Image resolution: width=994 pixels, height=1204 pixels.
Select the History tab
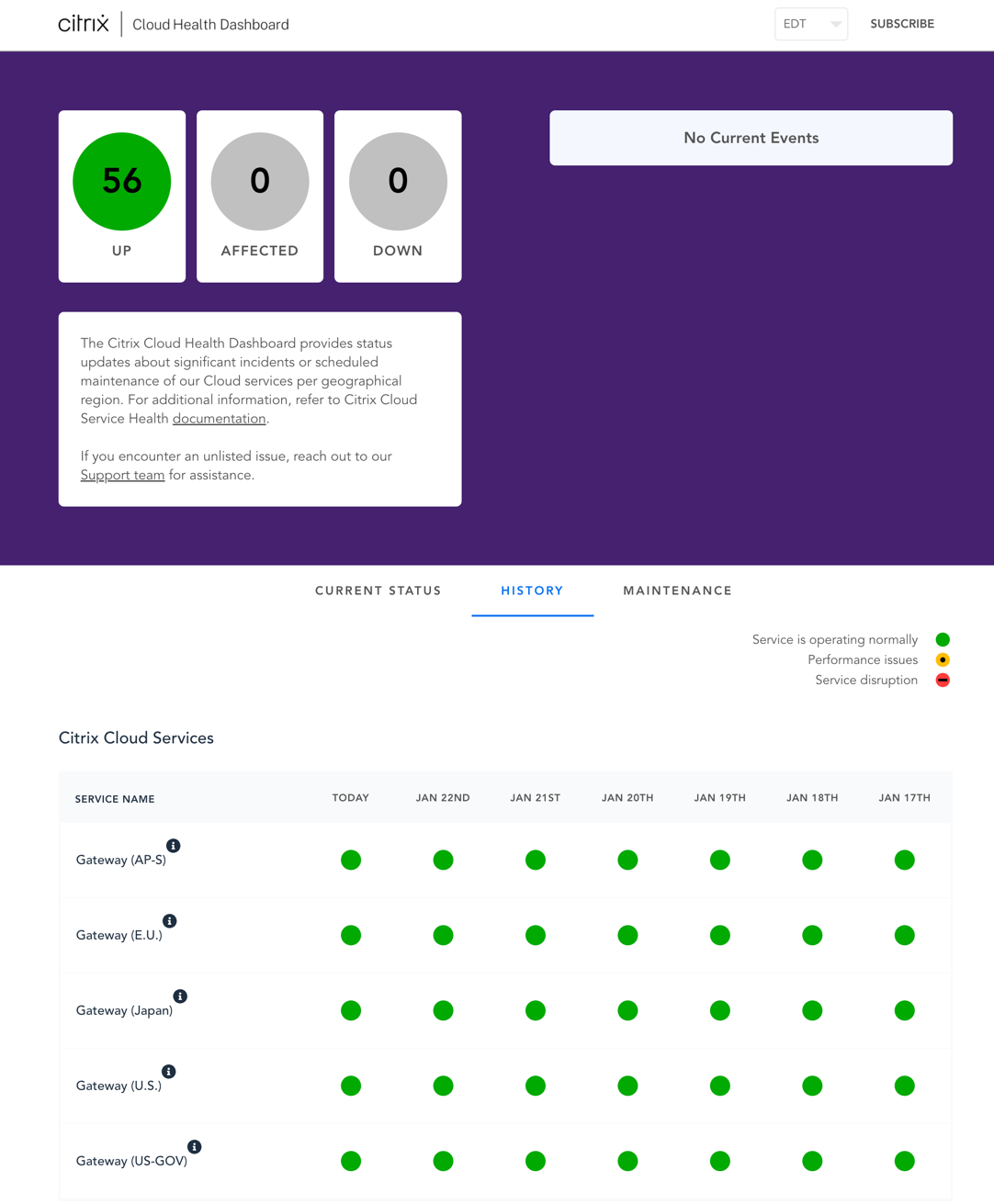(x=532, y=591)
